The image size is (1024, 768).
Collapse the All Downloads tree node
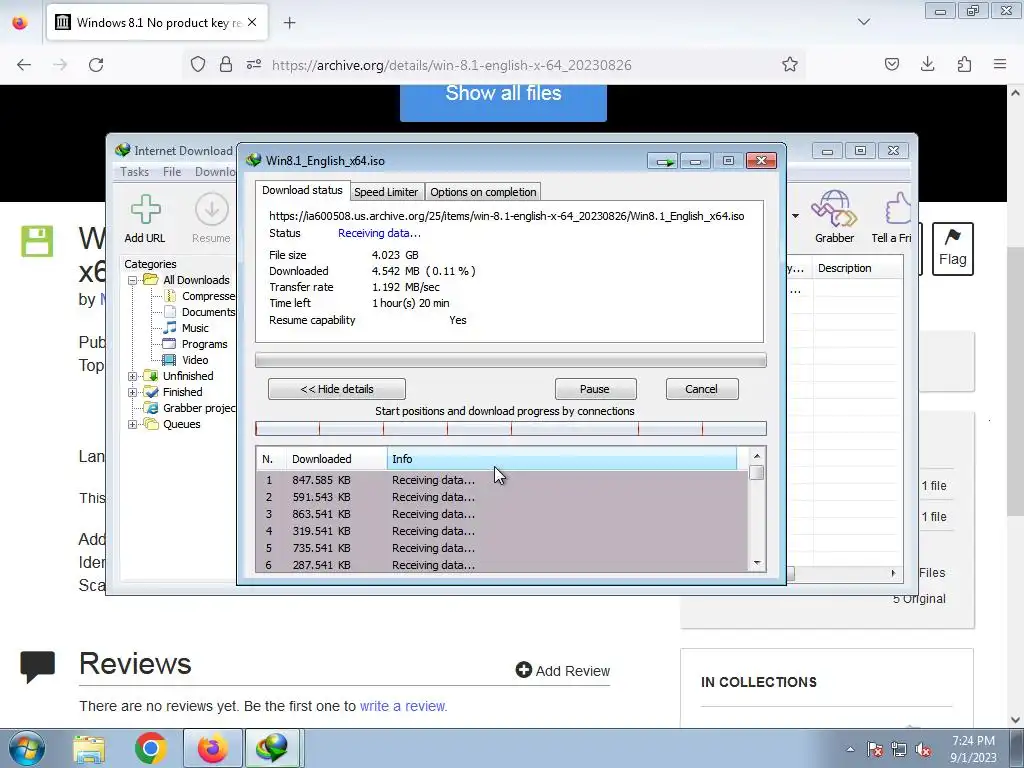click(x=133, y=280)
